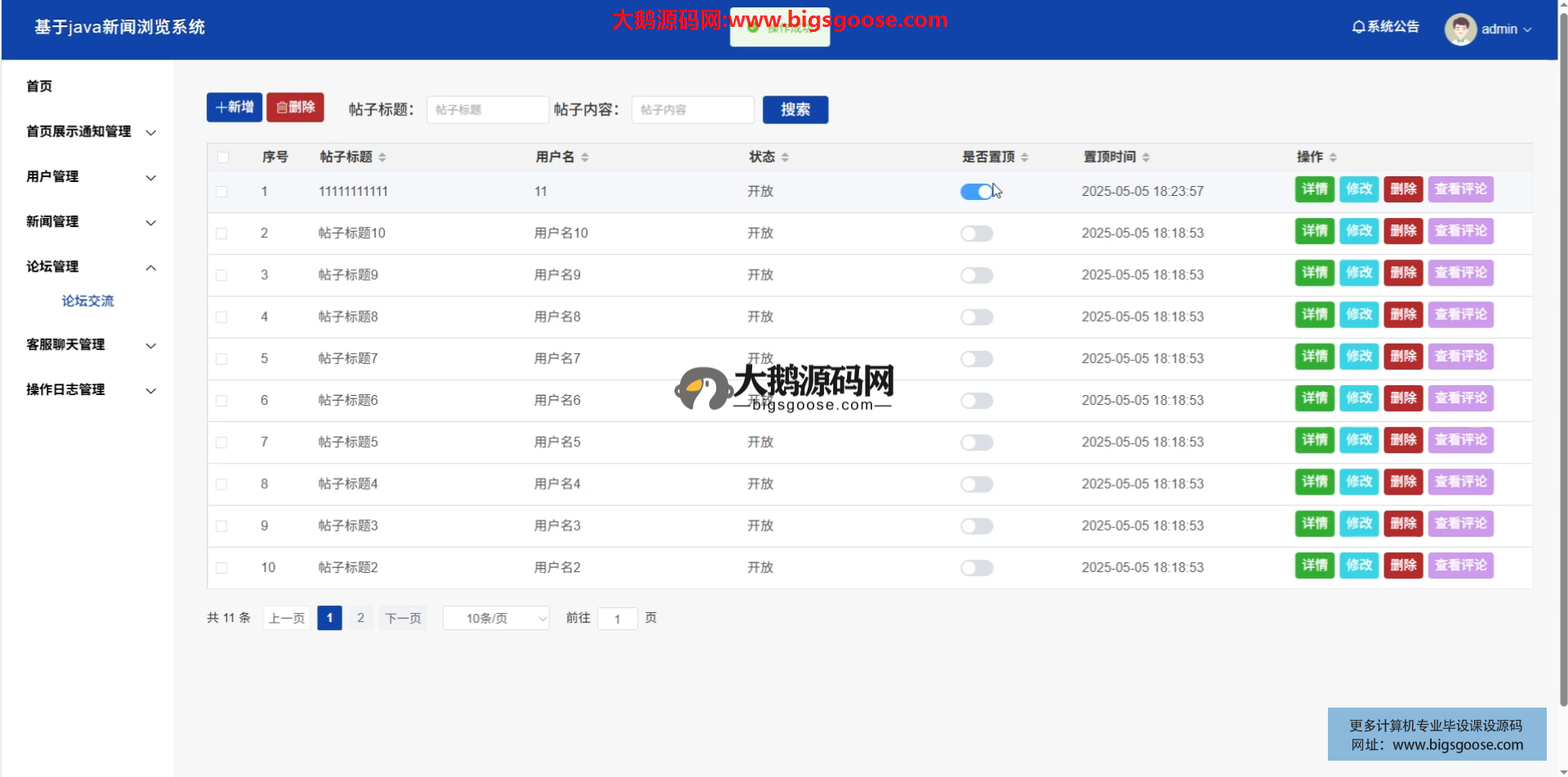Sort by post title column arrows

point(382,158)
